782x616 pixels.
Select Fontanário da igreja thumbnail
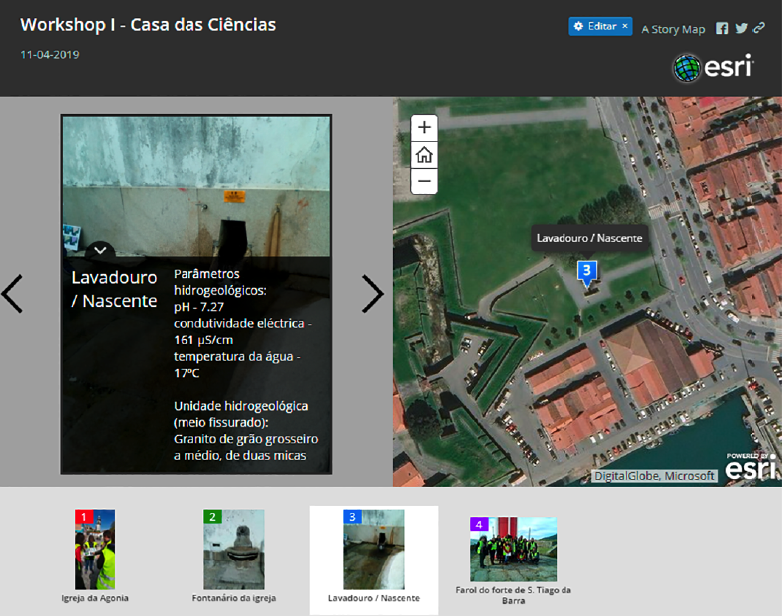233,550
